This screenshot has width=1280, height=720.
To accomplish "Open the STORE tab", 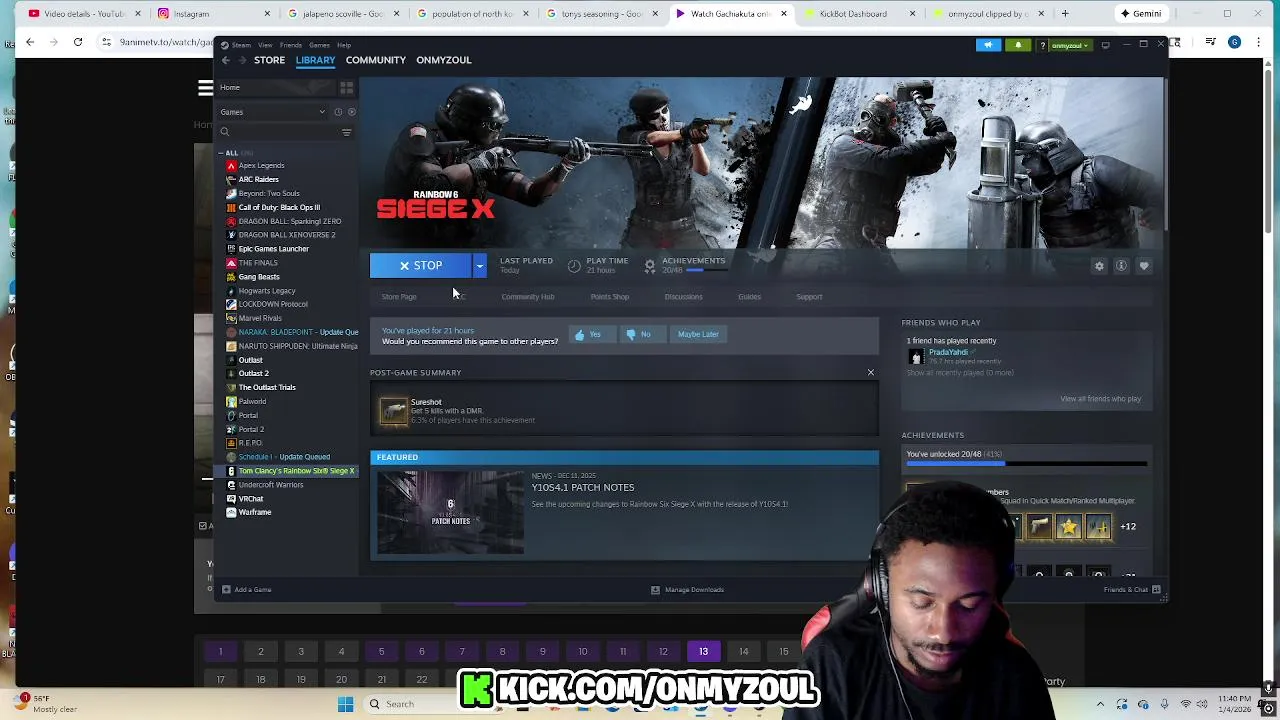I will tap(269, 60).
